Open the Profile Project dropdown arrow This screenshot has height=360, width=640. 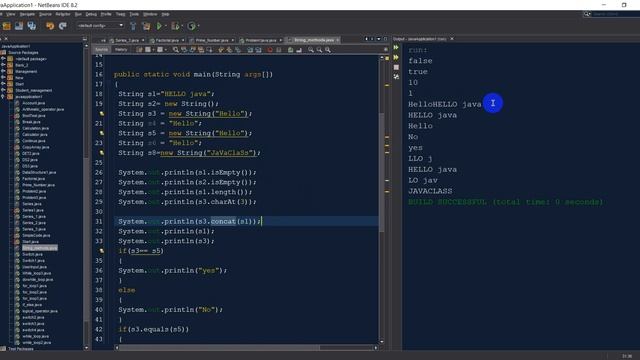(198, 26)
